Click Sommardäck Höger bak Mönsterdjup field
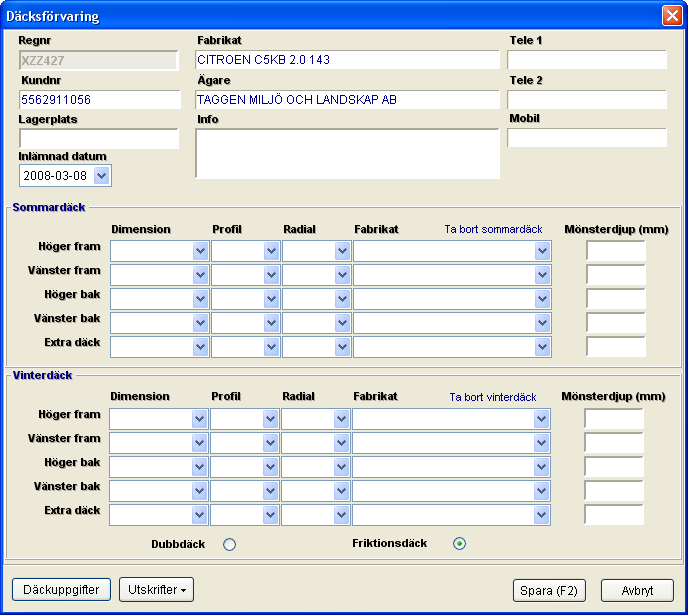Image resolution: width=688 pixels, height=615 pixels. 616,299
